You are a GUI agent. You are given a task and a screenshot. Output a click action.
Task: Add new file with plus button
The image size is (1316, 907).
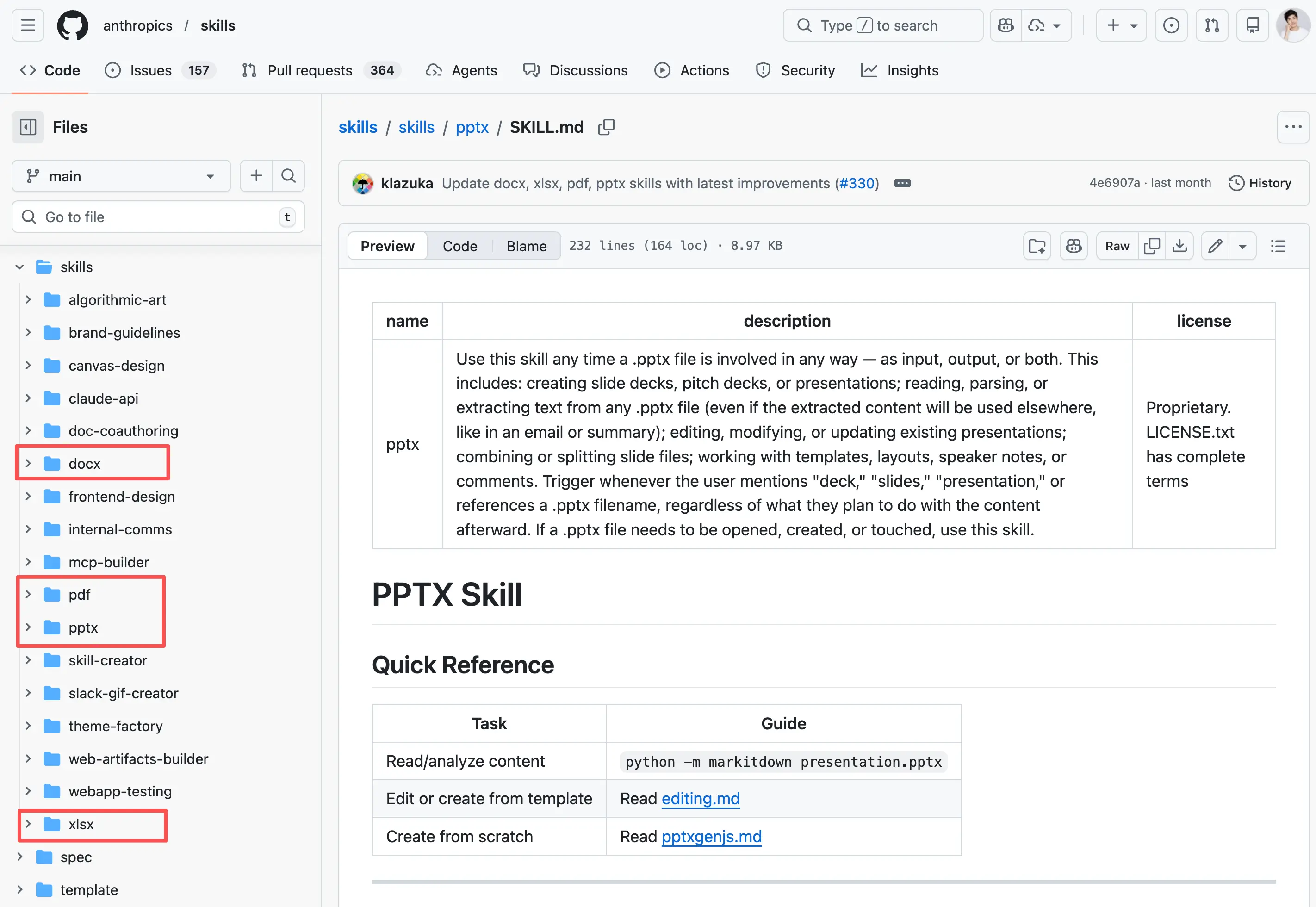click(x=256, y=175)
